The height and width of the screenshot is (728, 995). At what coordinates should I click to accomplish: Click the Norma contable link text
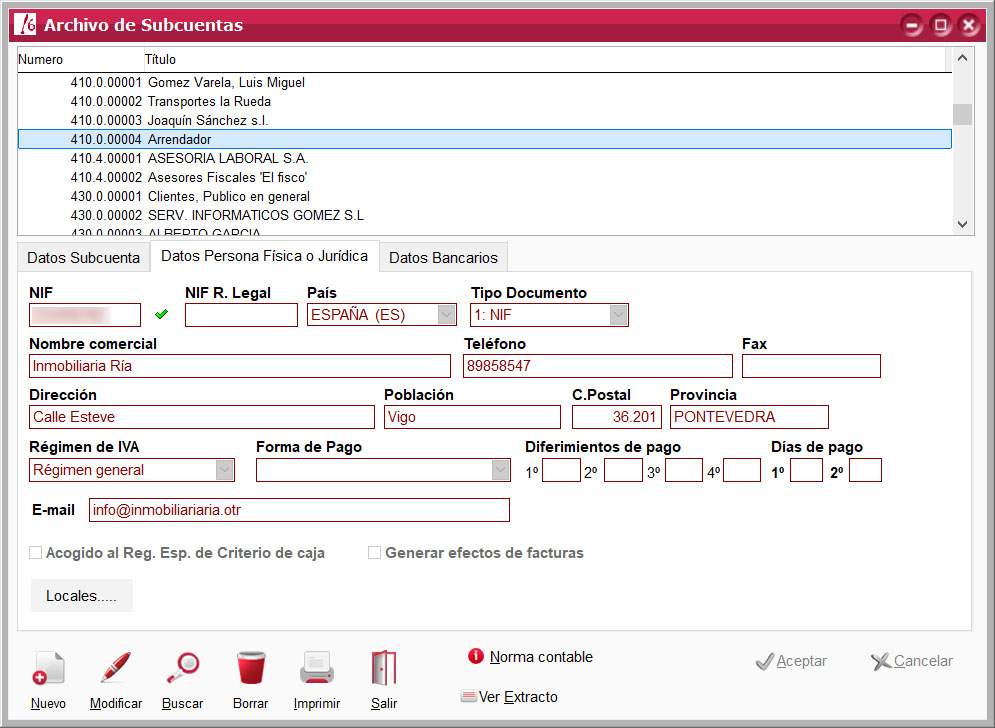(x=541, y=657)
